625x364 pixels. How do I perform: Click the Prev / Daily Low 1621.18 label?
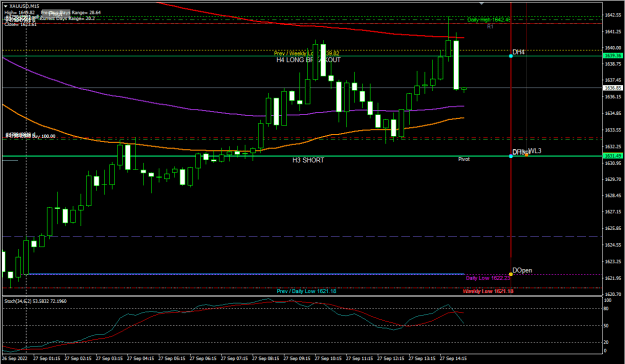point(307,291)
